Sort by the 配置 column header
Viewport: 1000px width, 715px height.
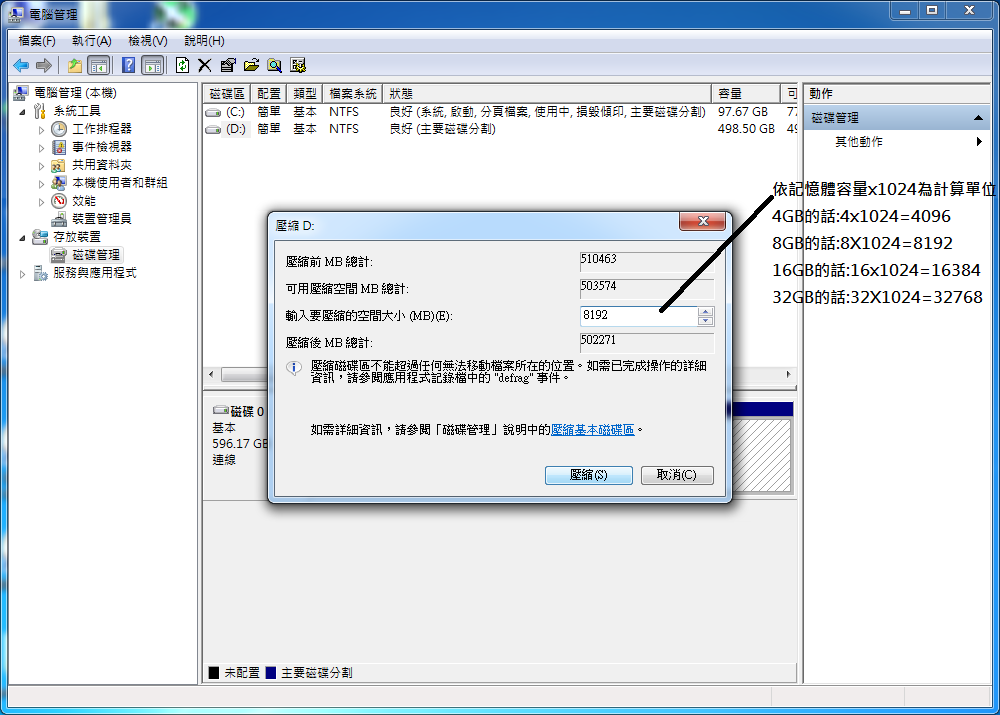click(x=268, y=94)
